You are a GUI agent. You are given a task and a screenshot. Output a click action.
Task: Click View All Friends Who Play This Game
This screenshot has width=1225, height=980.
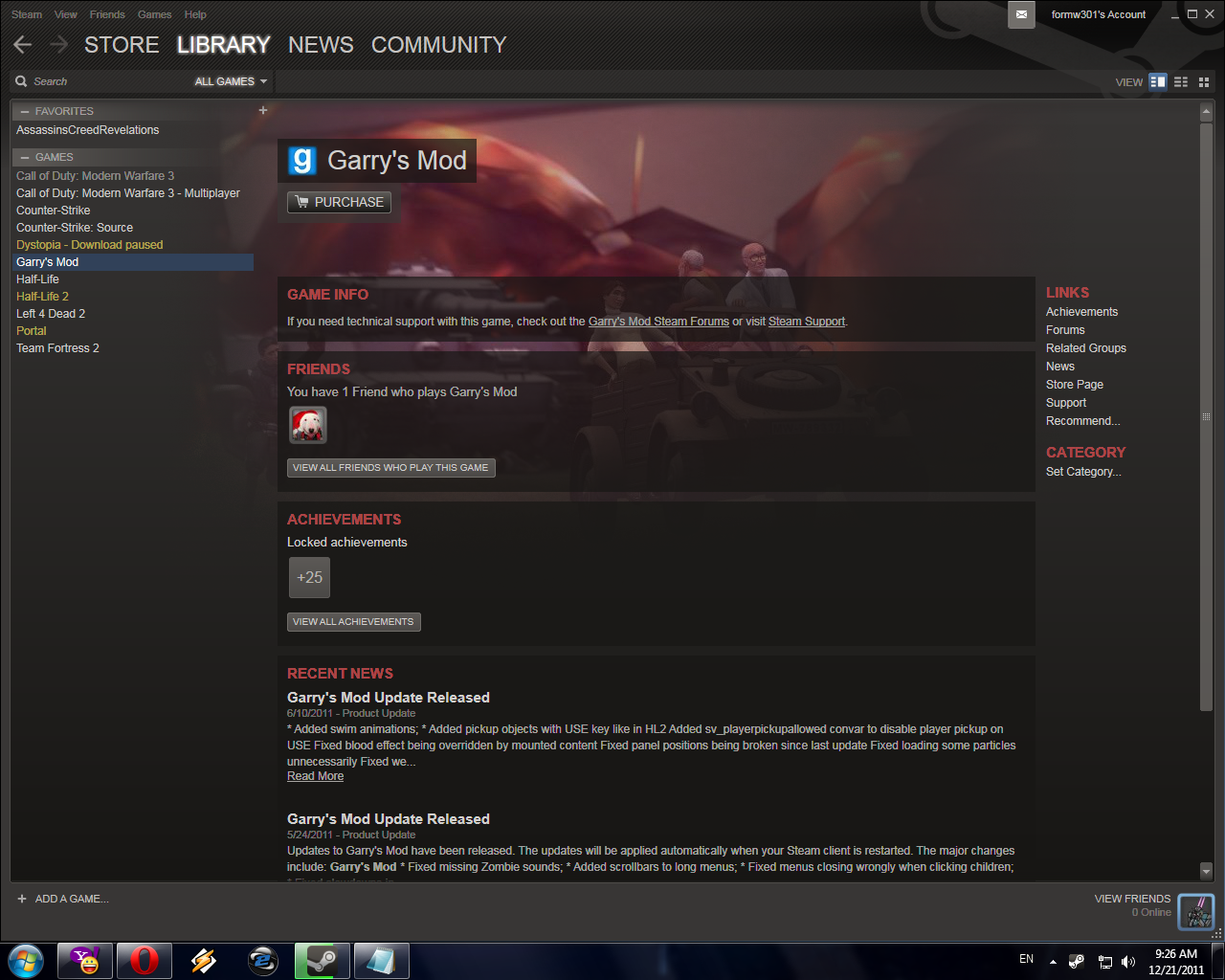390,467
